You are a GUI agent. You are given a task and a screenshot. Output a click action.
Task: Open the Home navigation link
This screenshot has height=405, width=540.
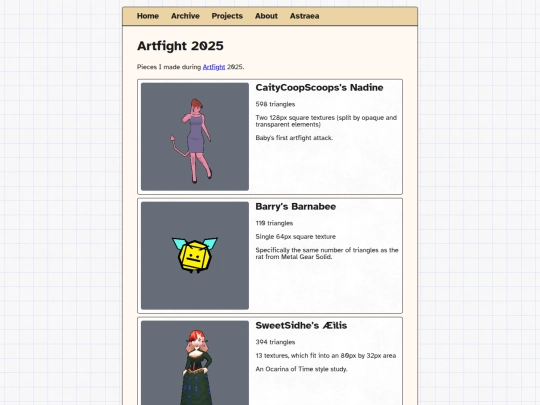tap(148, 16)
